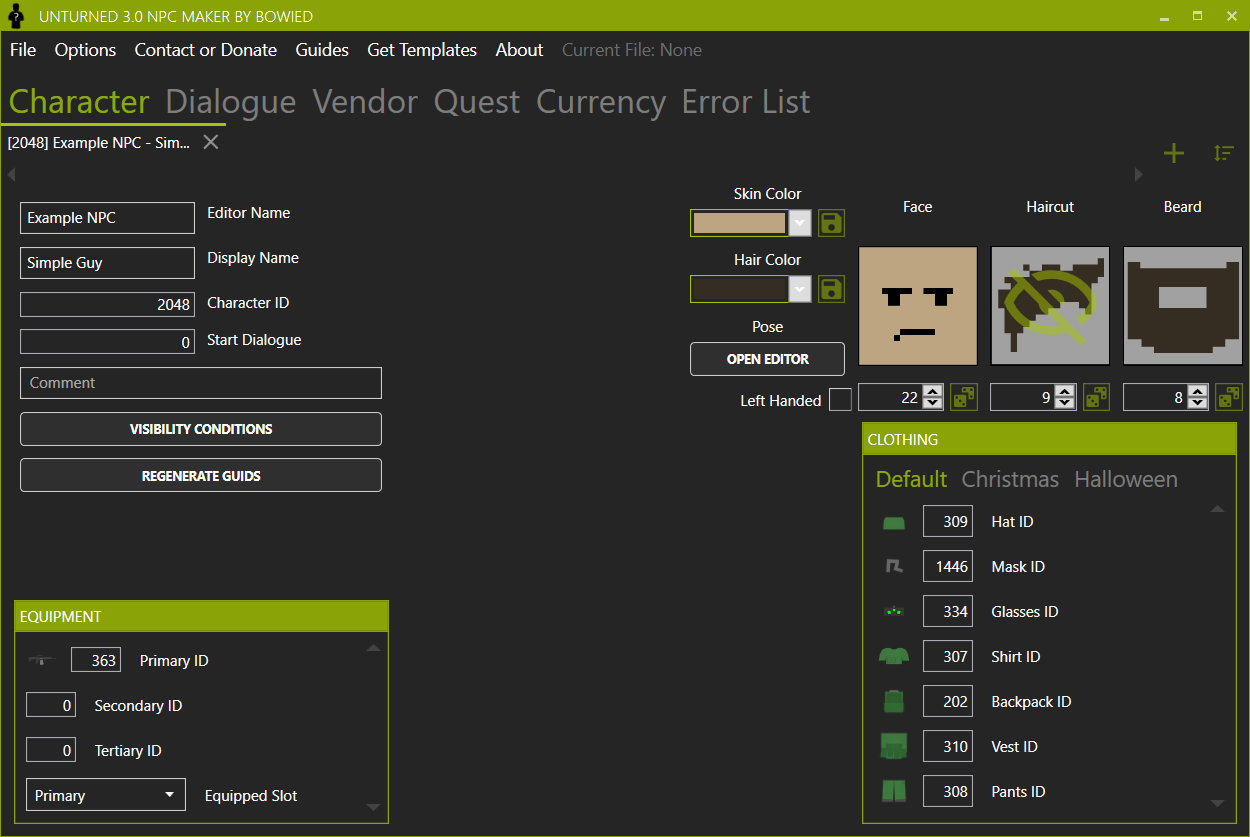Increase the haircut number value

point(1065,392)
